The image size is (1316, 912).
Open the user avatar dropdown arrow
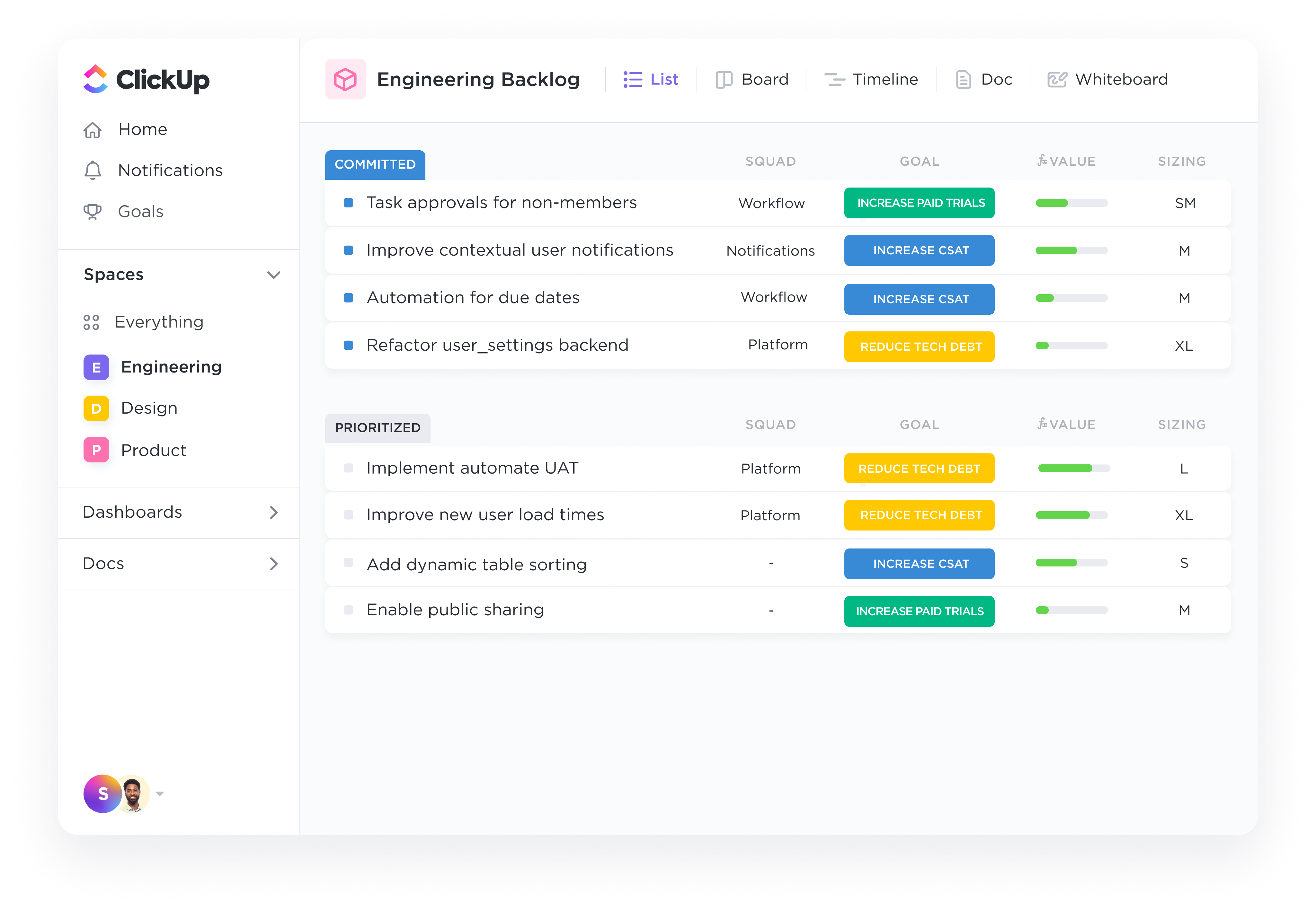[x=160, y=793]
